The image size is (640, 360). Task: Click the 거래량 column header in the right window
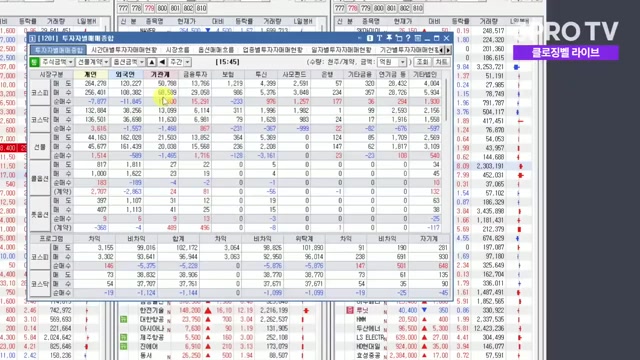coord(489,21)
